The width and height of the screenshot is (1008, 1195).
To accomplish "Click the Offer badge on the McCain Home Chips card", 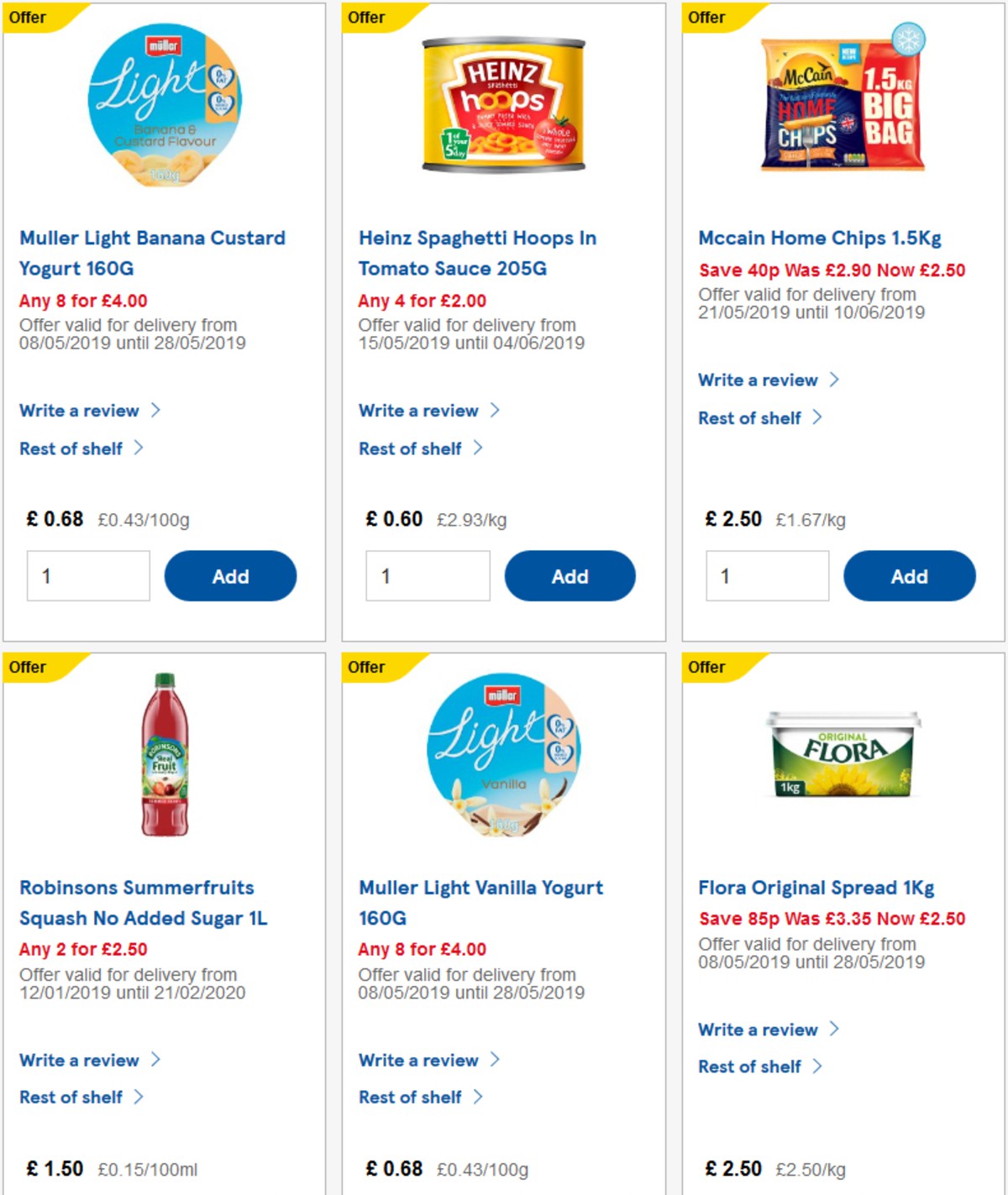I will [706, 17].
